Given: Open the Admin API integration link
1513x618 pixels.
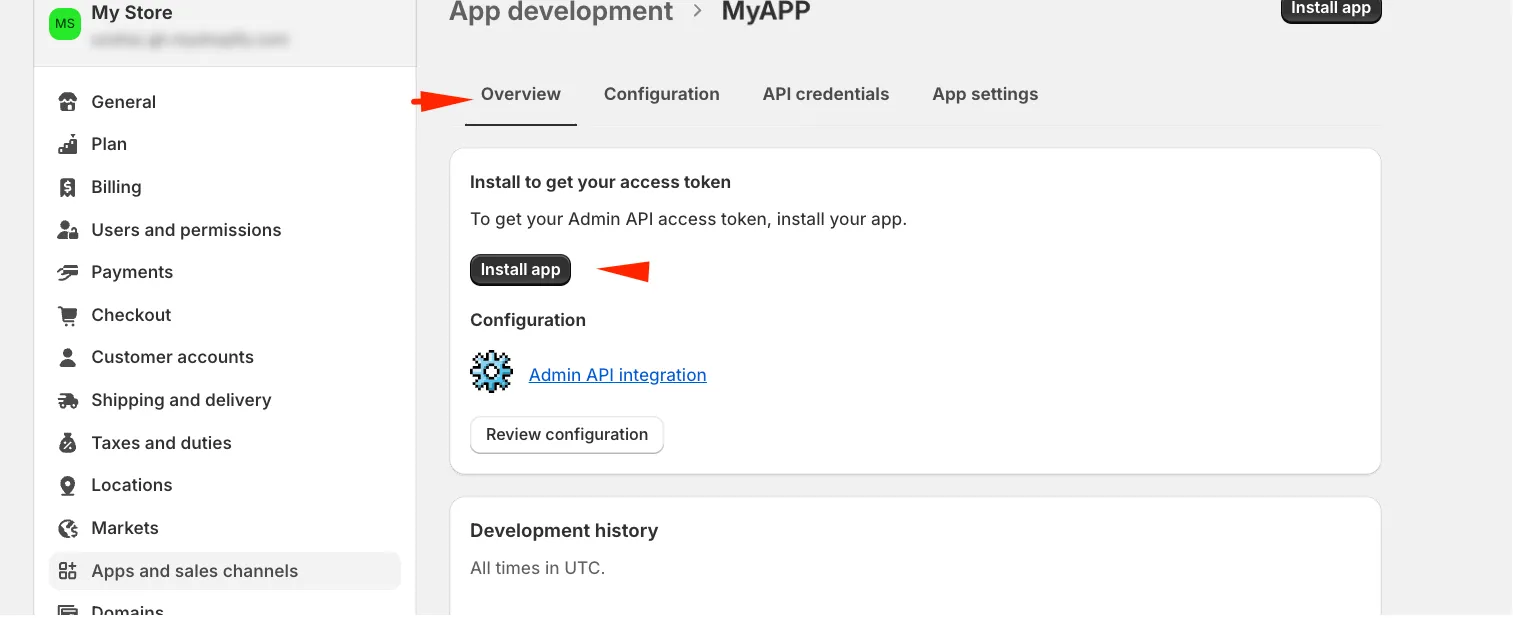Looking at the screenshot, I should 618,375.
